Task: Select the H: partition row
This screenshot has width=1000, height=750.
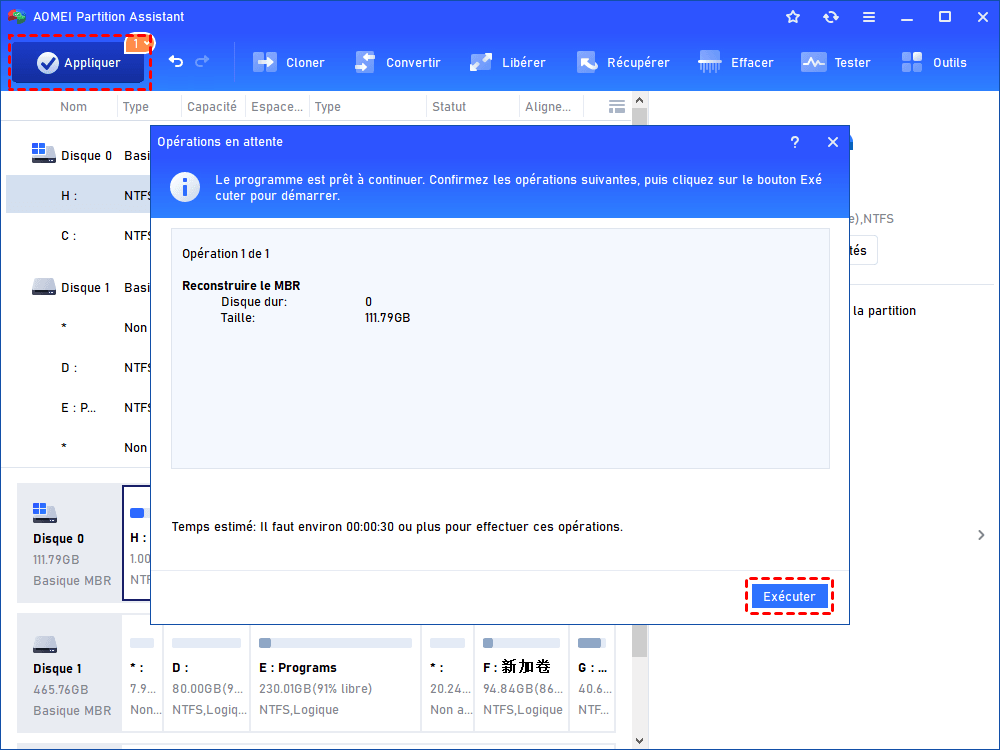Action: tap(78, 196)
